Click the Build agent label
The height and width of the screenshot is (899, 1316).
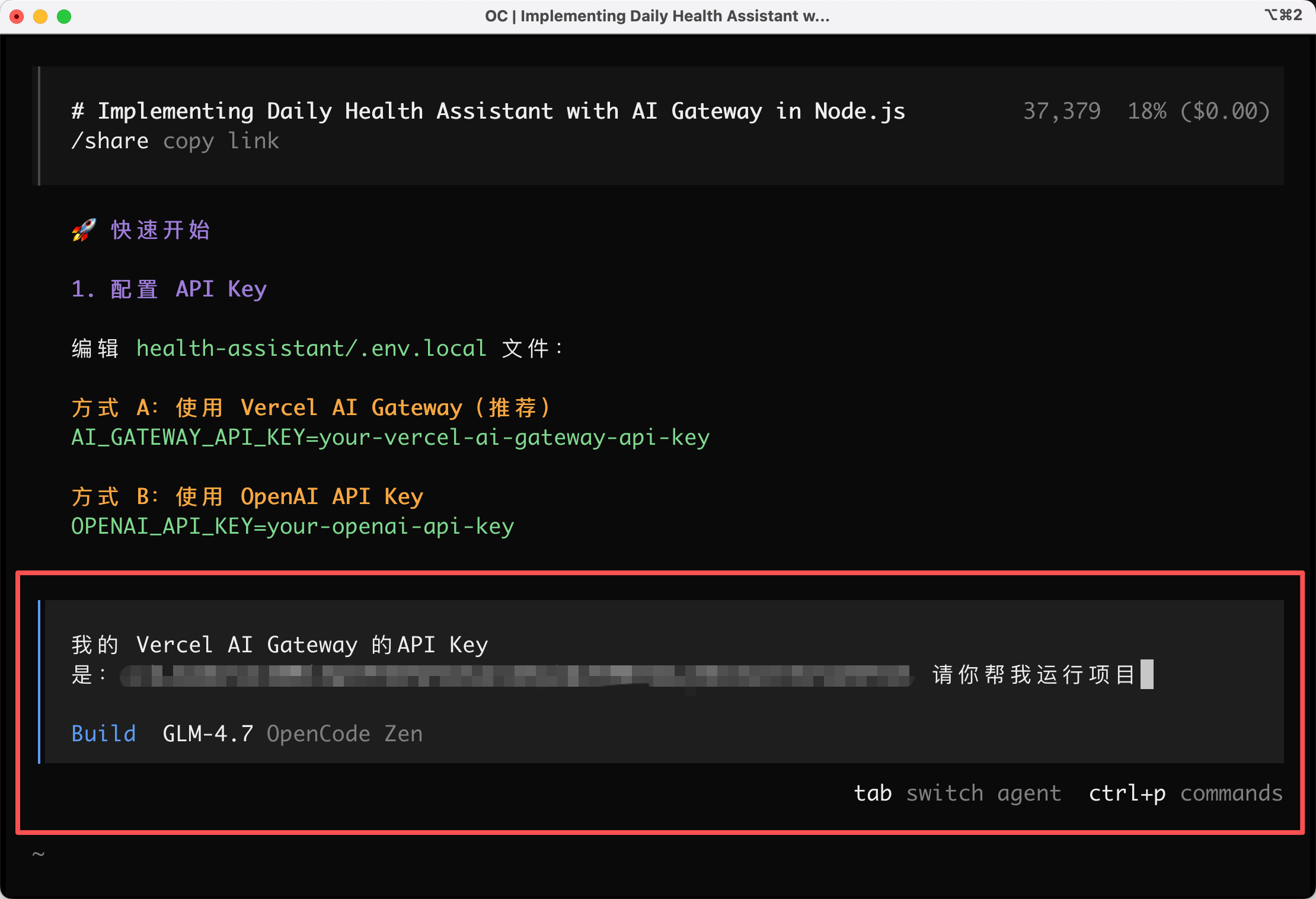(104, 734)
